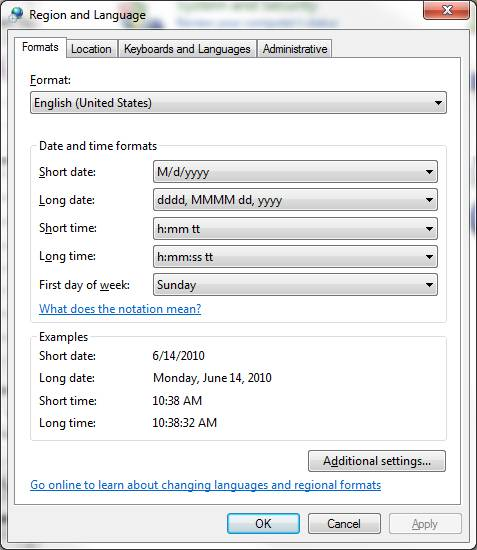Open the Keyboards and Languages tab
The width and height of the screenshot is (477, 550).
tap(187, 49)
